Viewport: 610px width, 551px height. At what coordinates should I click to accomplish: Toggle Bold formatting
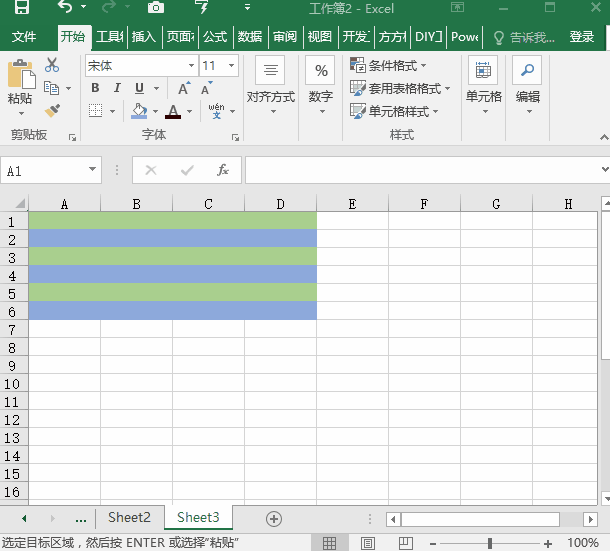[x=95, y=88]
